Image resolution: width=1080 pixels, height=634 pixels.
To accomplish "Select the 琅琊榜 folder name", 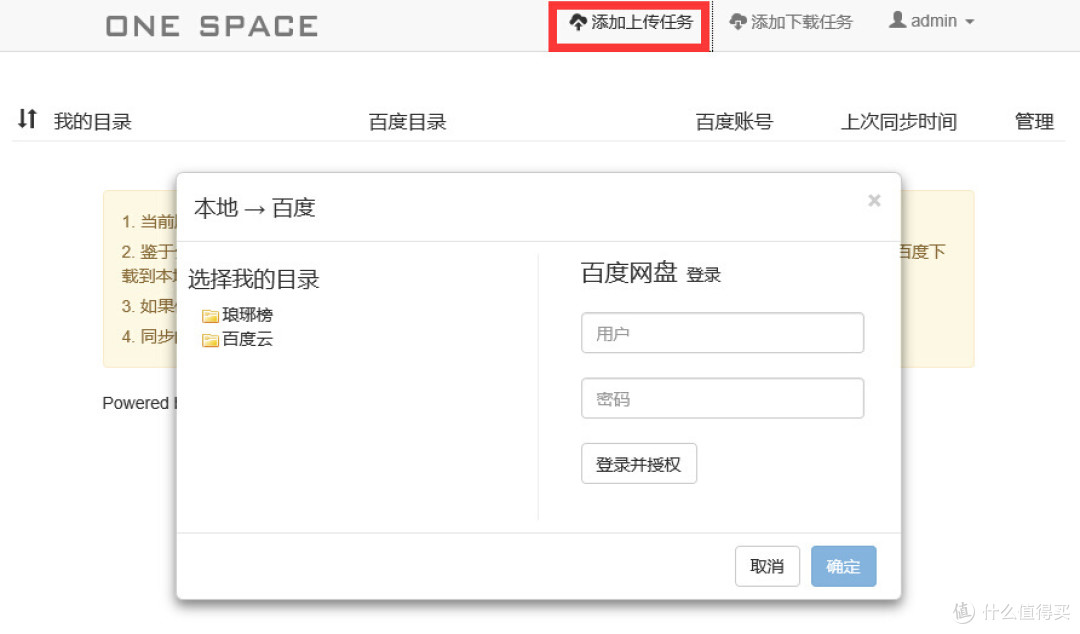I will tap(247, 315).
